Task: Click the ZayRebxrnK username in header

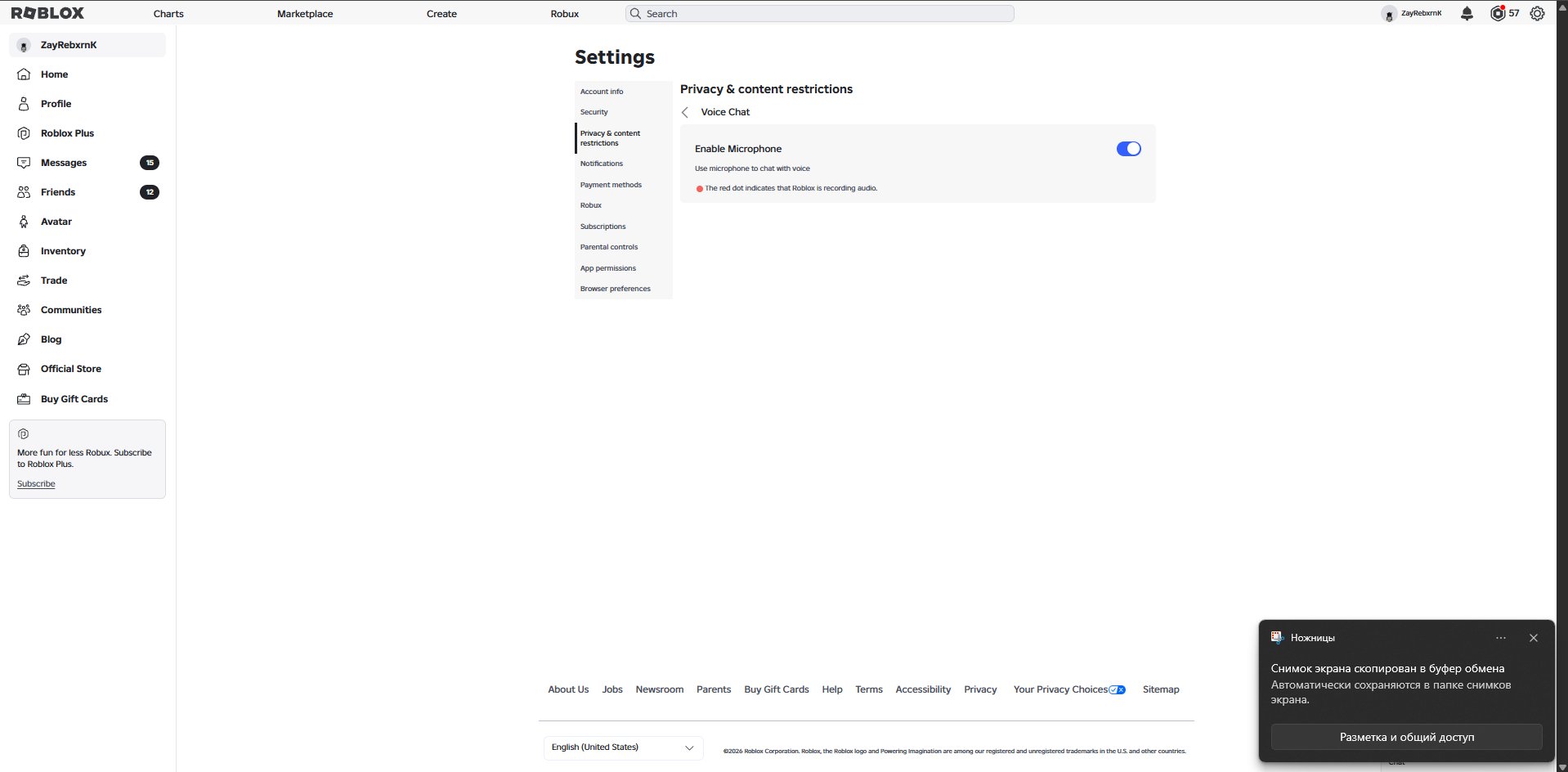Action: (1422, 14)
